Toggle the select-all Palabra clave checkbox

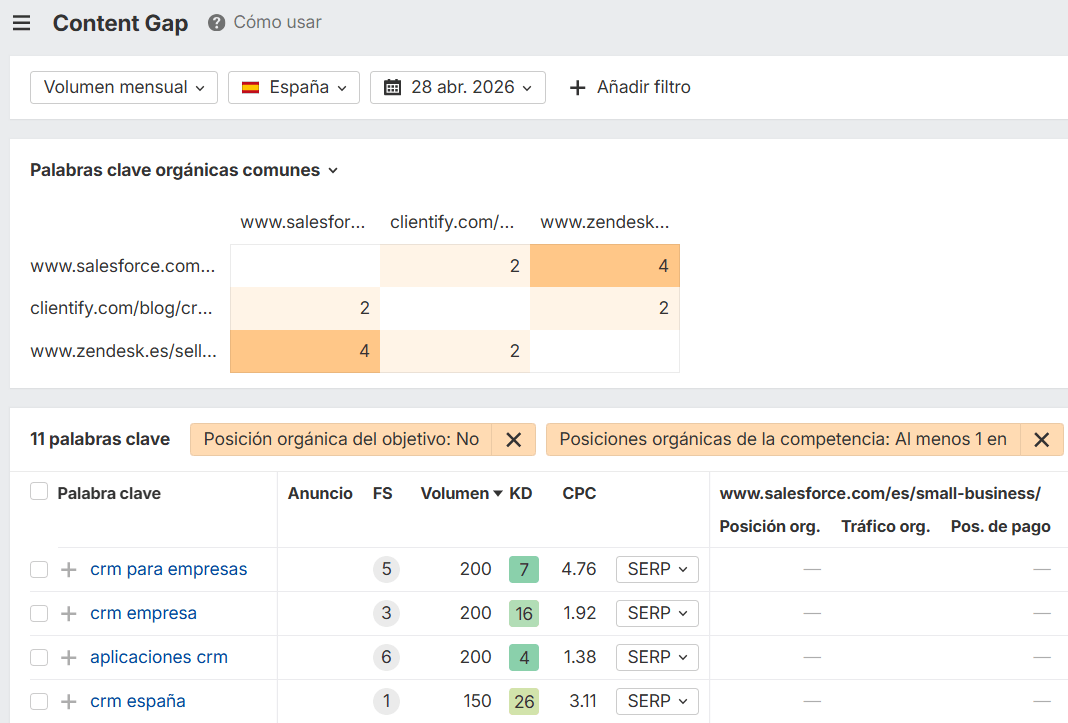(39, 492)
